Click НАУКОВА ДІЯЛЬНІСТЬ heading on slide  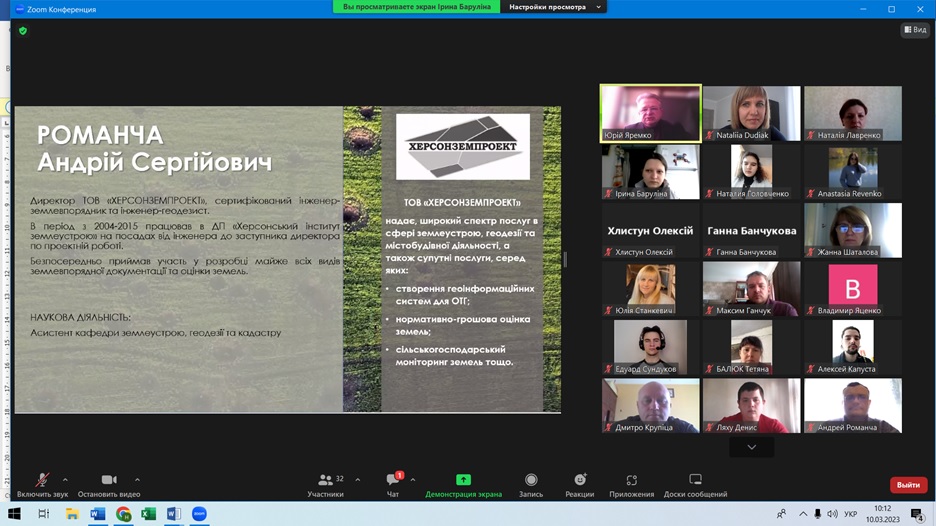[x=81, y=317]
